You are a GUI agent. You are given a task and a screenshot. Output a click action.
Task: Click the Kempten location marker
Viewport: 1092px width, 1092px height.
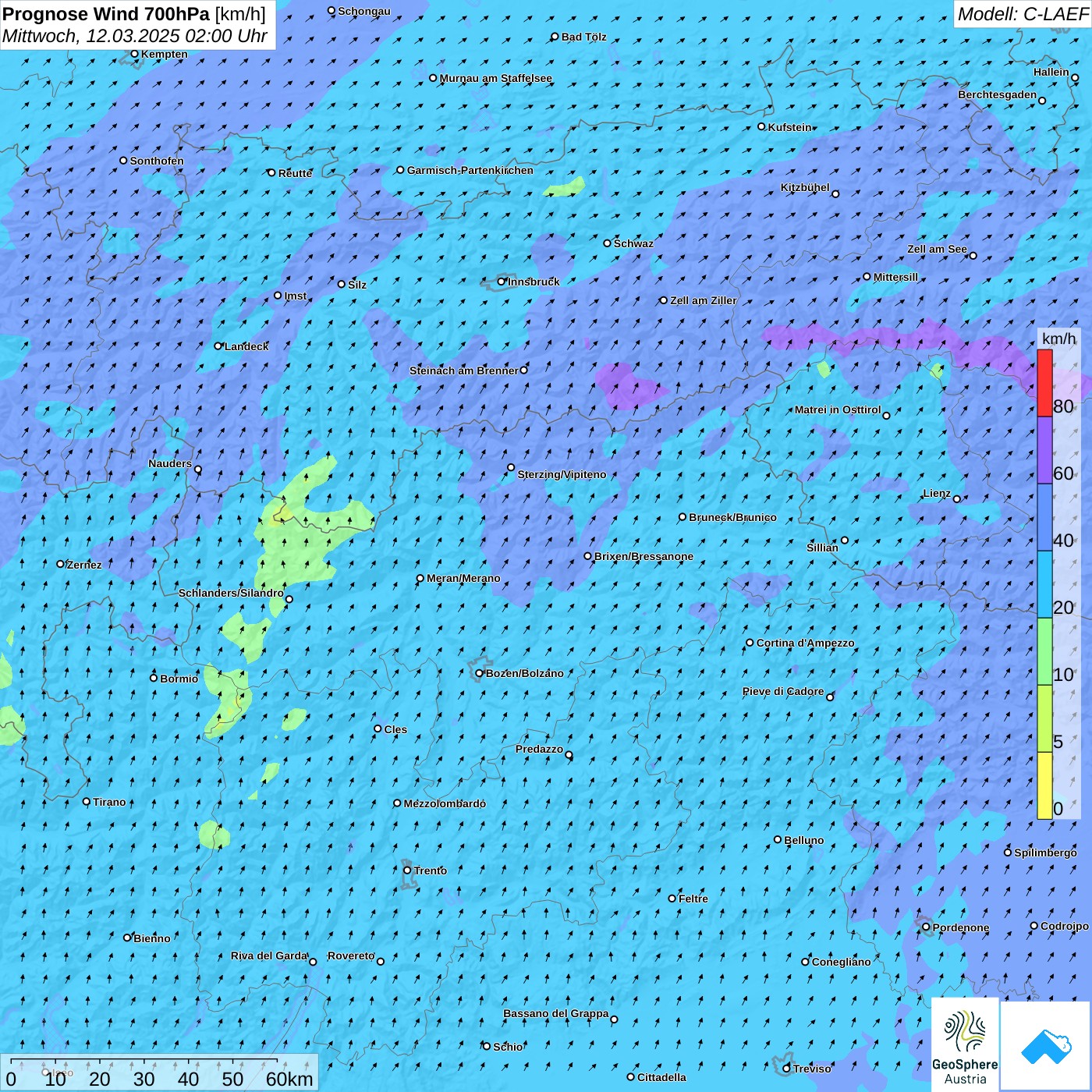134,54
